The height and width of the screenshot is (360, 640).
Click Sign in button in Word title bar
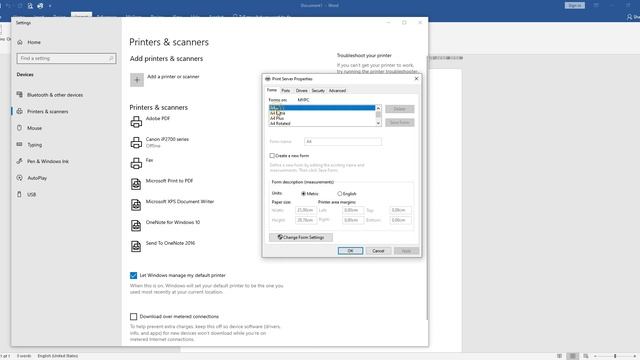(x=575, y=5)
